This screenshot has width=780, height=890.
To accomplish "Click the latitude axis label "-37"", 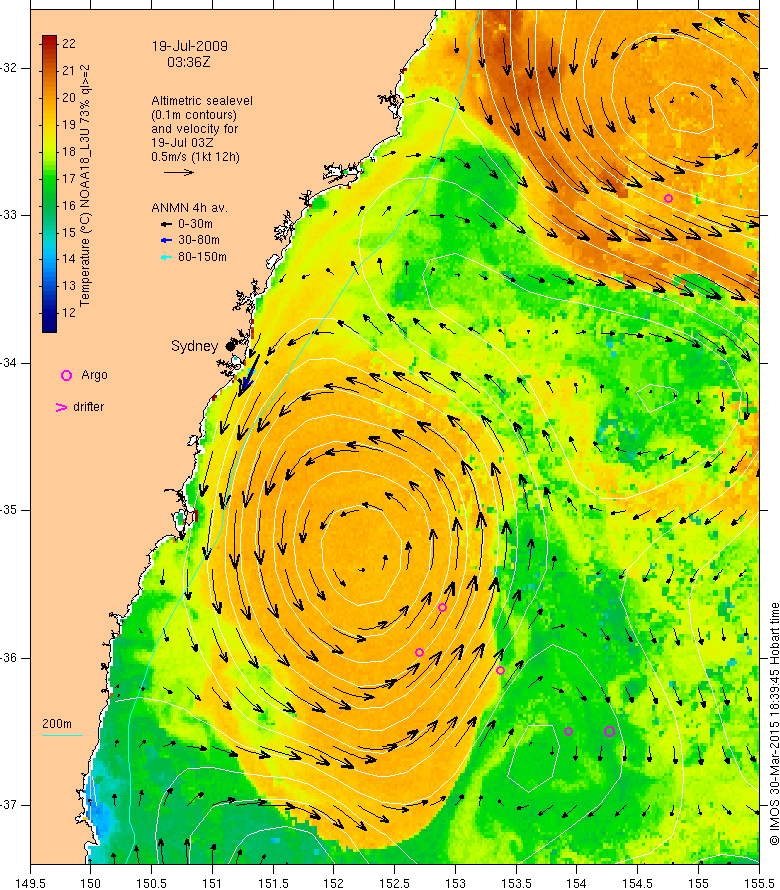I will (x=9, y=805).
